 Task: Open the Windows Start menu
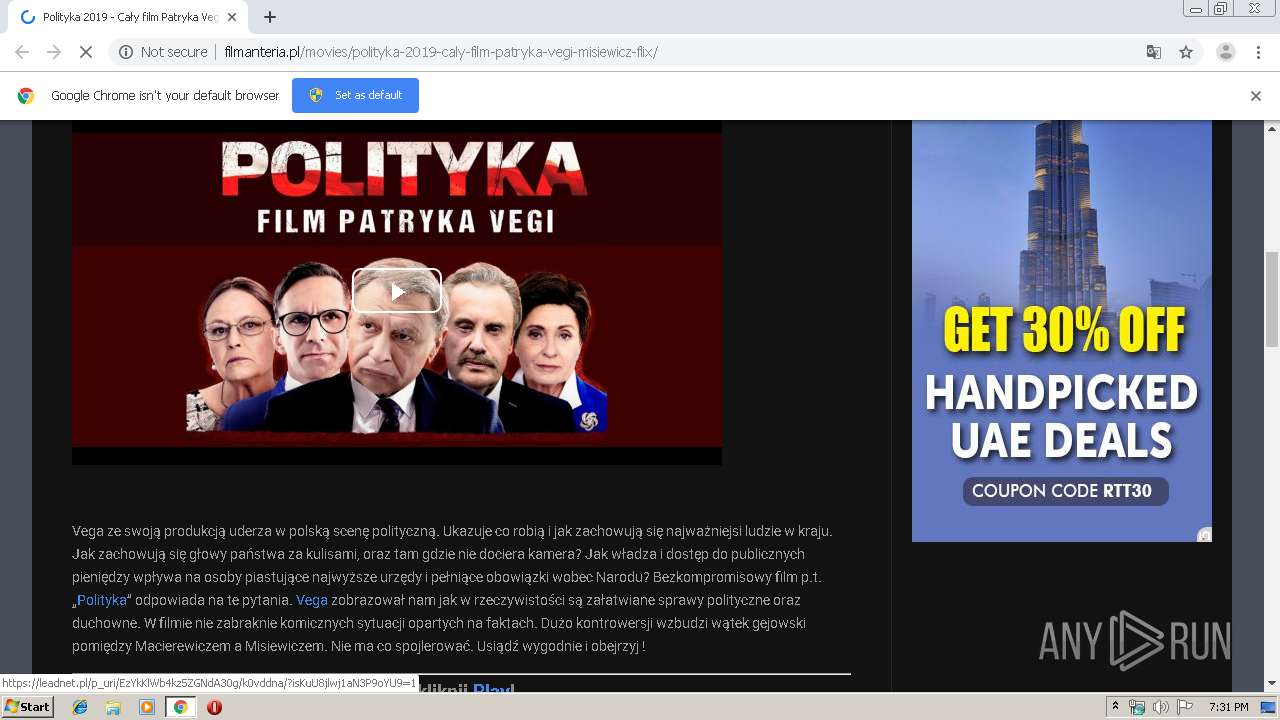(27, 707)
